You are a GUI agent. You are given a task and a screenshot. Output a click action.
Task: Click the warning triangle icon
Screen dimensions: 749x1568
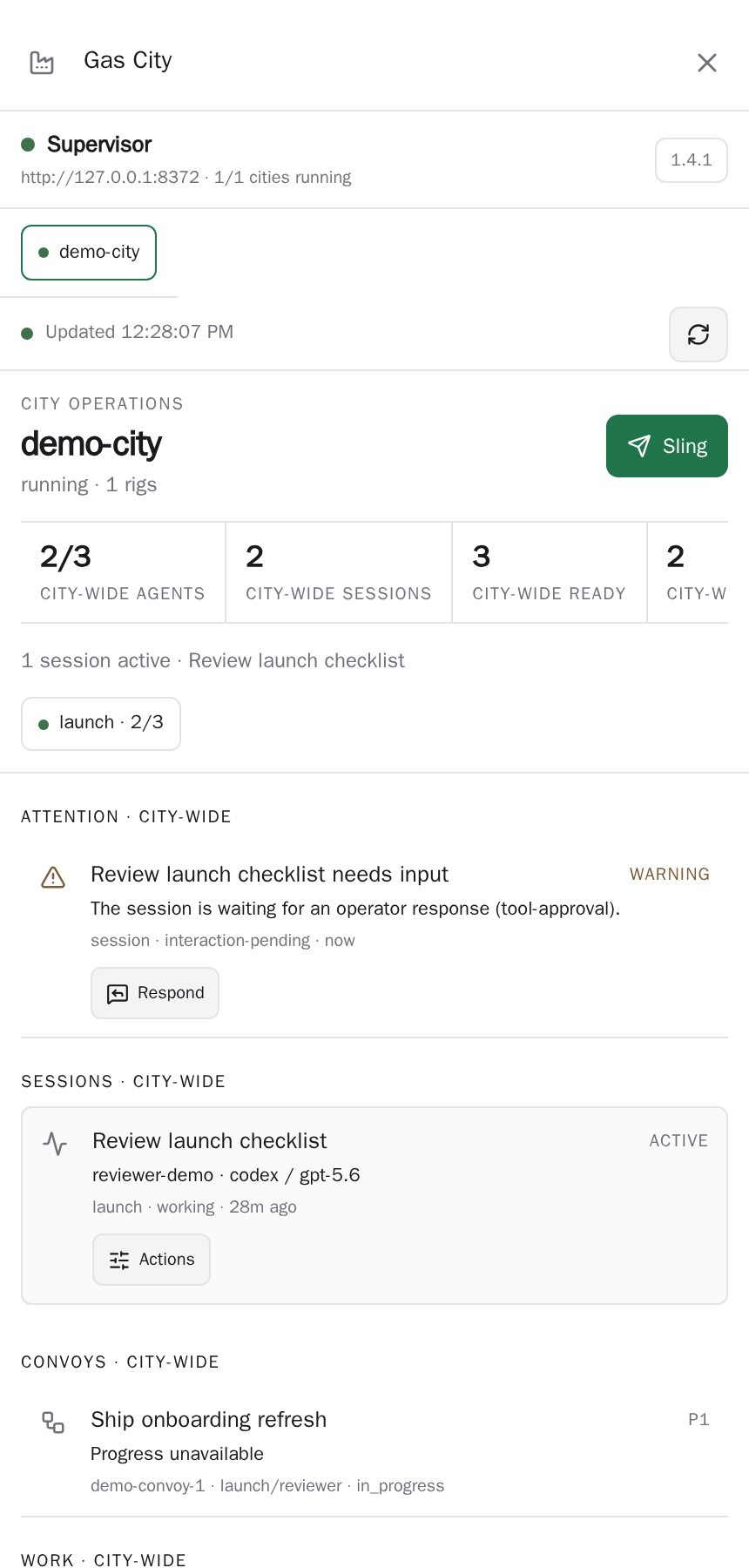tap(53, 877)
